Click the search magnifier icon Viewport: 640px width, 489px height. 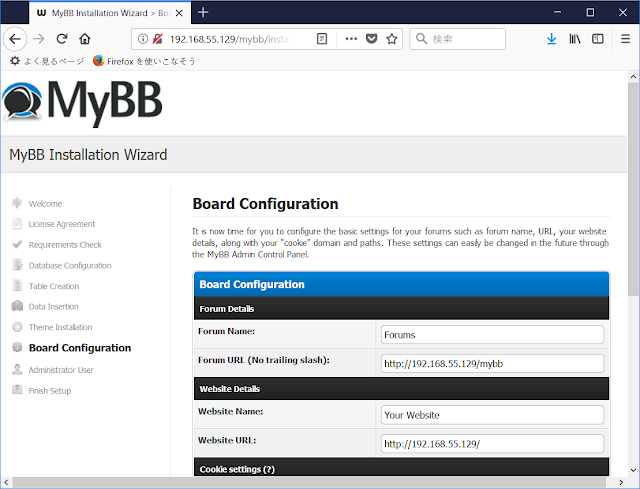pos(421,39)
